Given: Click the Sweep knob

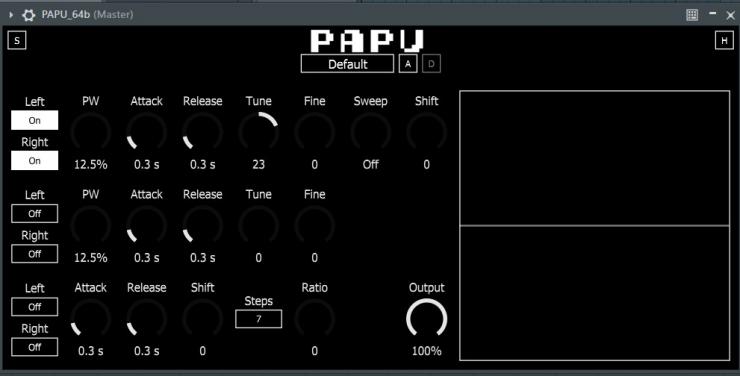Looking at the screenshot, I should click(x=370, y=133).
